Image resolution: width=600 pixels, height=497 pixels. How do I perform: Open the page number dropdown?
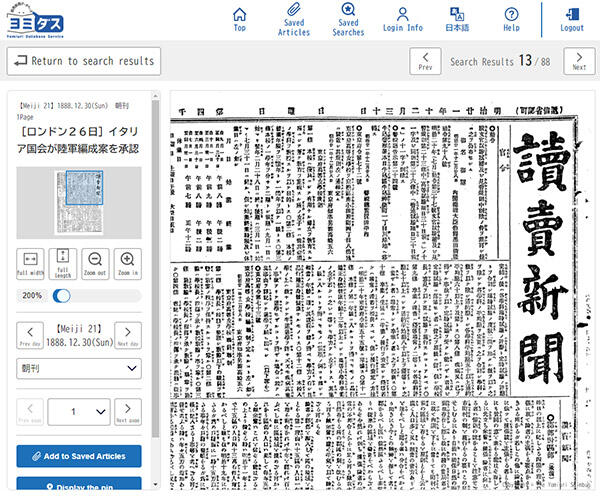click(x=79, y=412)
